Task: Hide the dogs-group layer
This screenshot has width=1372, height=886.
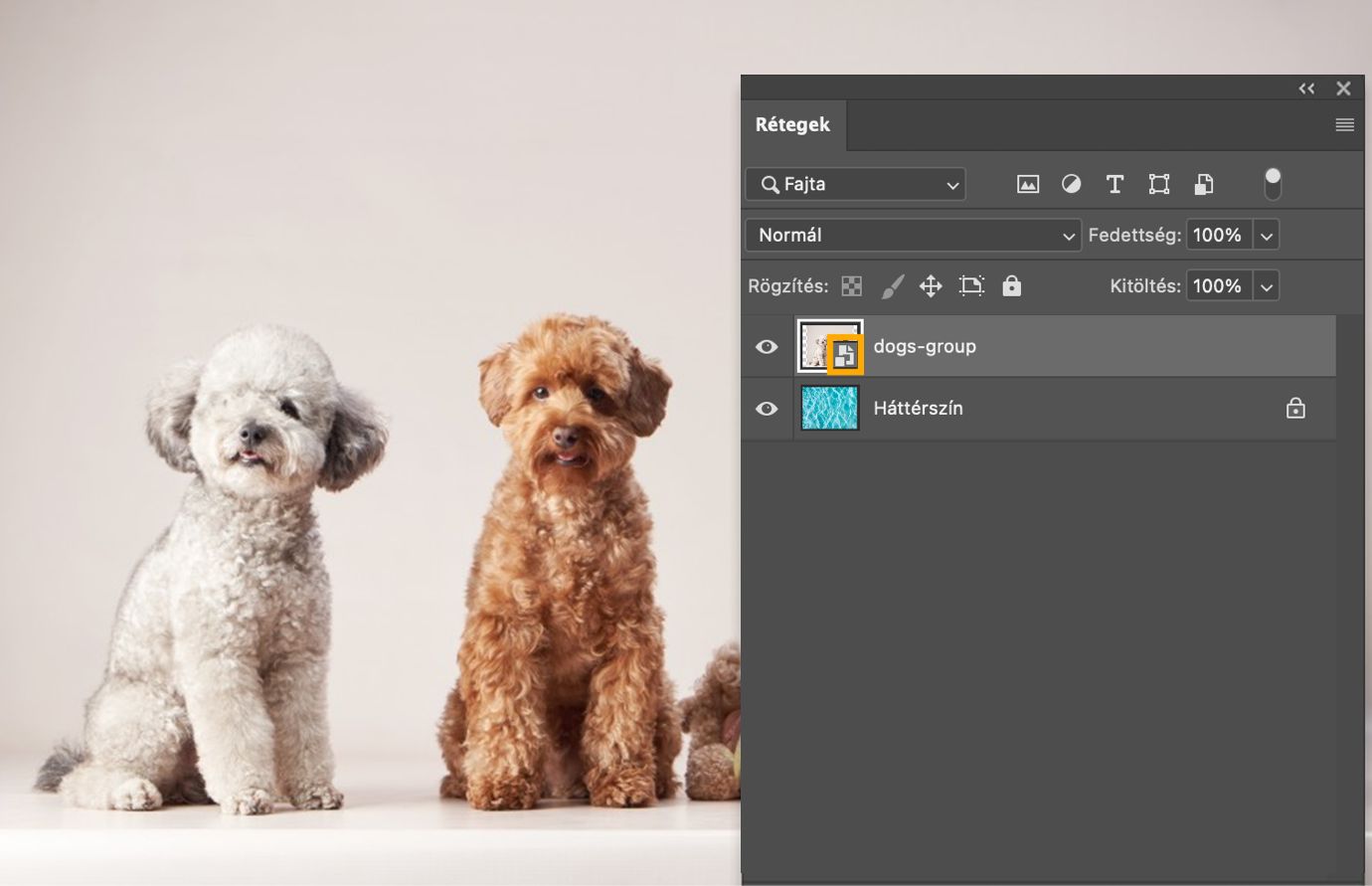Action: [767, 347]
